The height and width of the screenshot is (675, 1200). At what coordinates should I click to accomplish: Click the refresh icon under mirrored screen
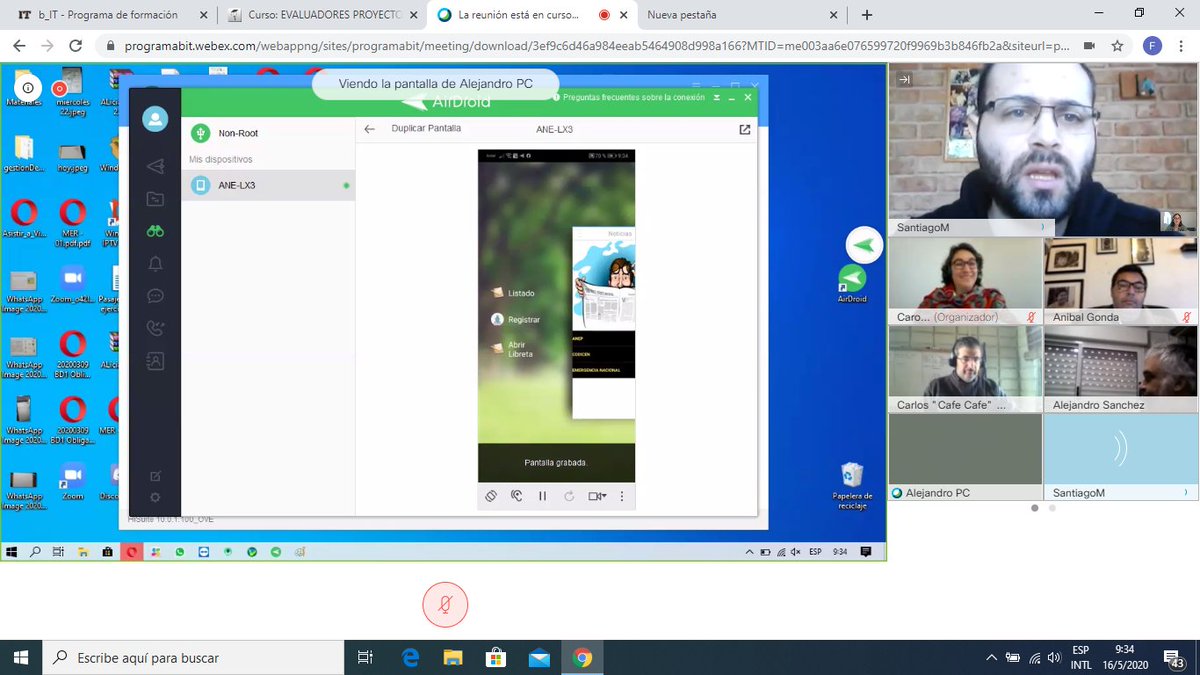[x=569, y=495]
